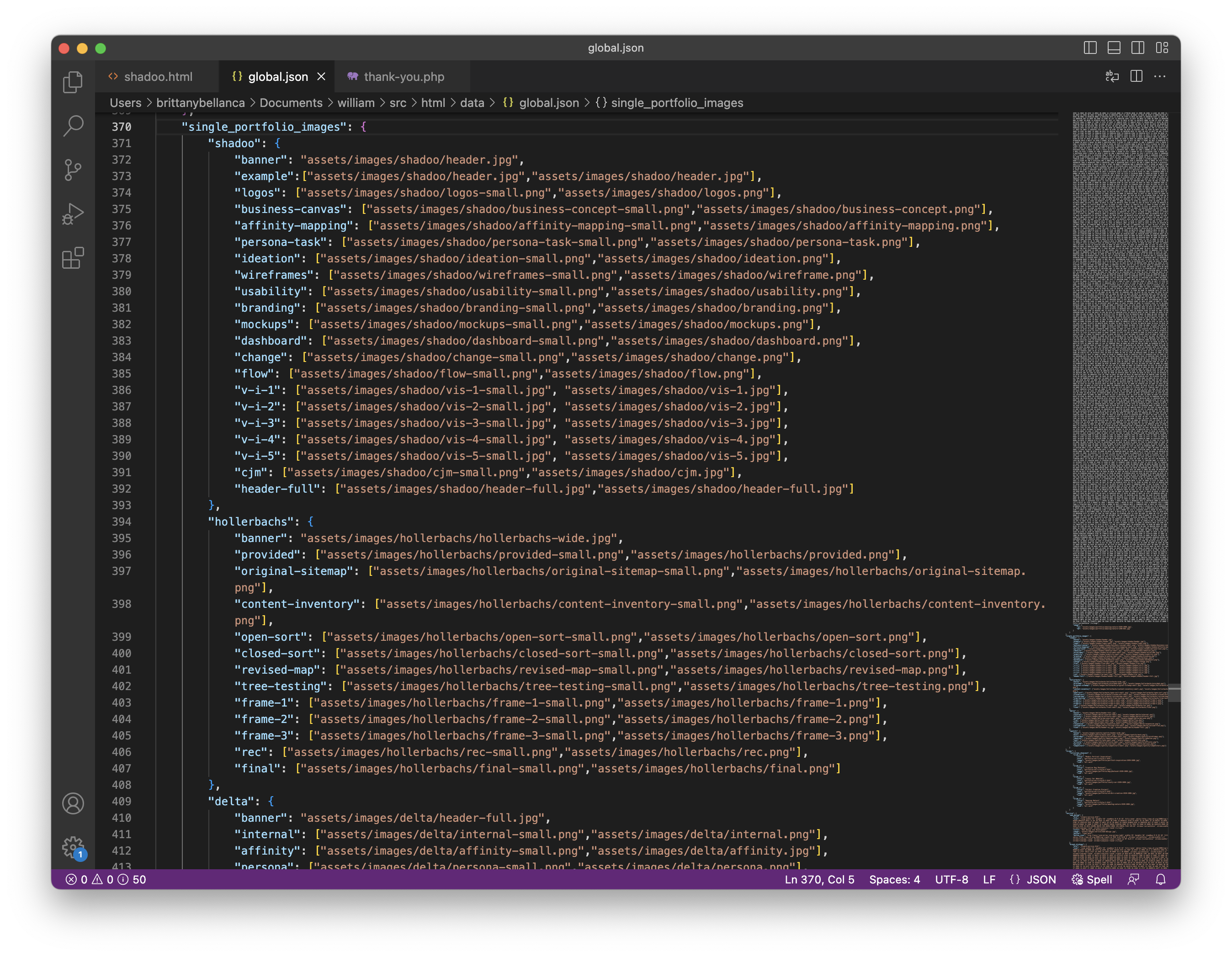The width and height of the screenshot is (1232, 957).
Task: Click the Users breadcrumb
Action: tap(125, 103)
